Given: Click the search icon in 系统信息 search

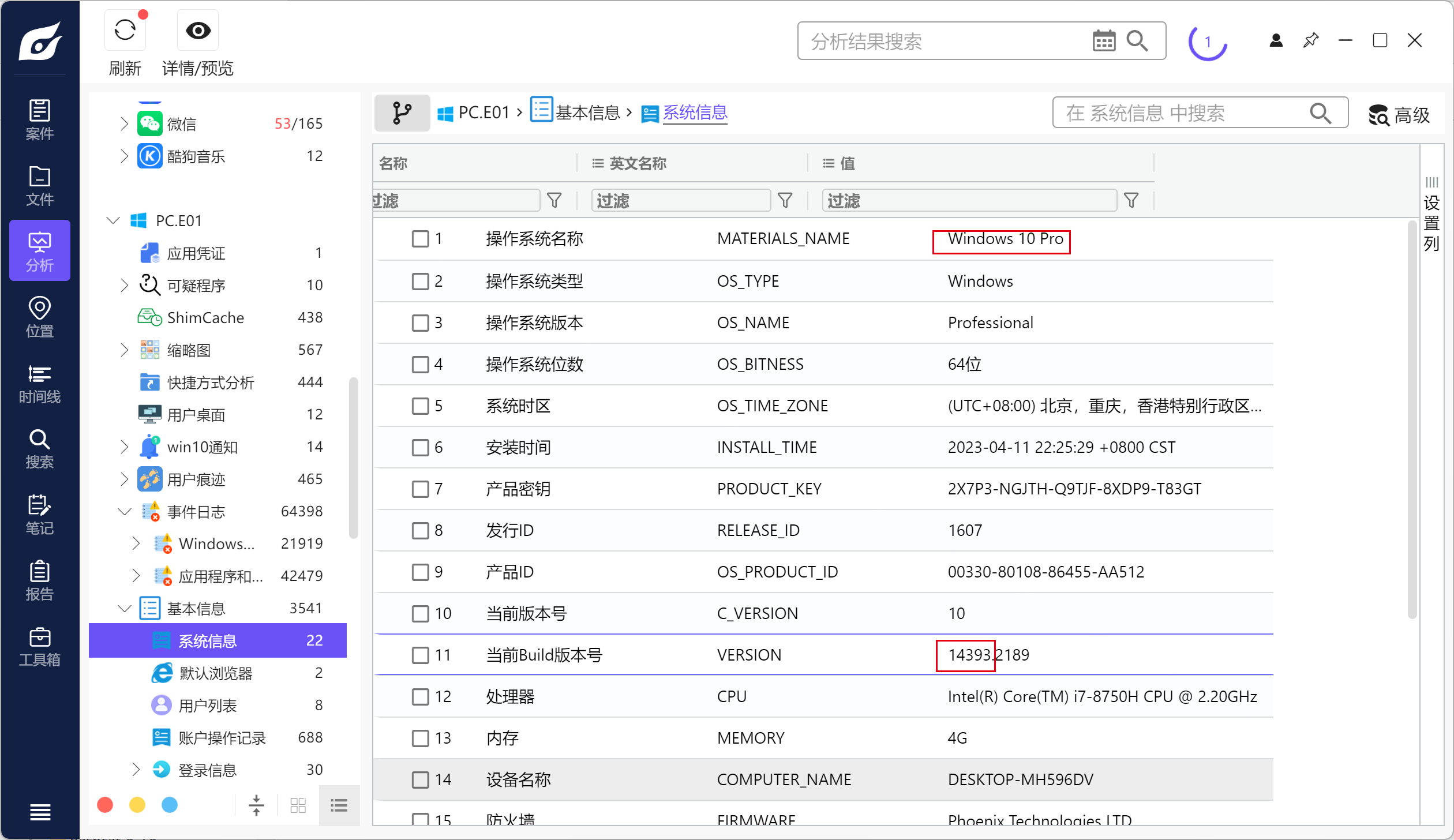Looking at the screenshot, I should (1320, 113).
